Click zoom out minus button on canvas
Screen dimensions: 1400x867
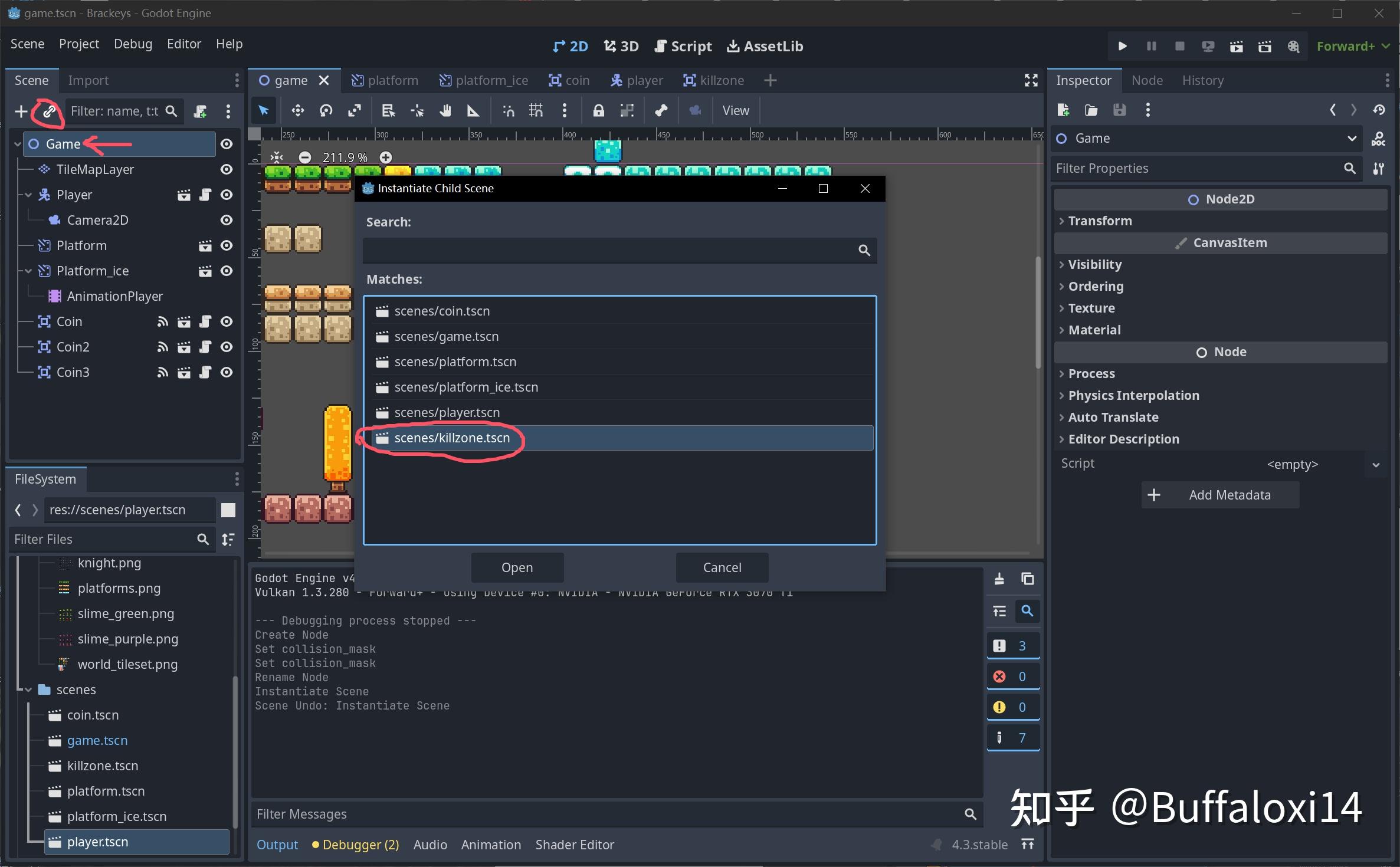pyautogui.click(x=305, y=157)
